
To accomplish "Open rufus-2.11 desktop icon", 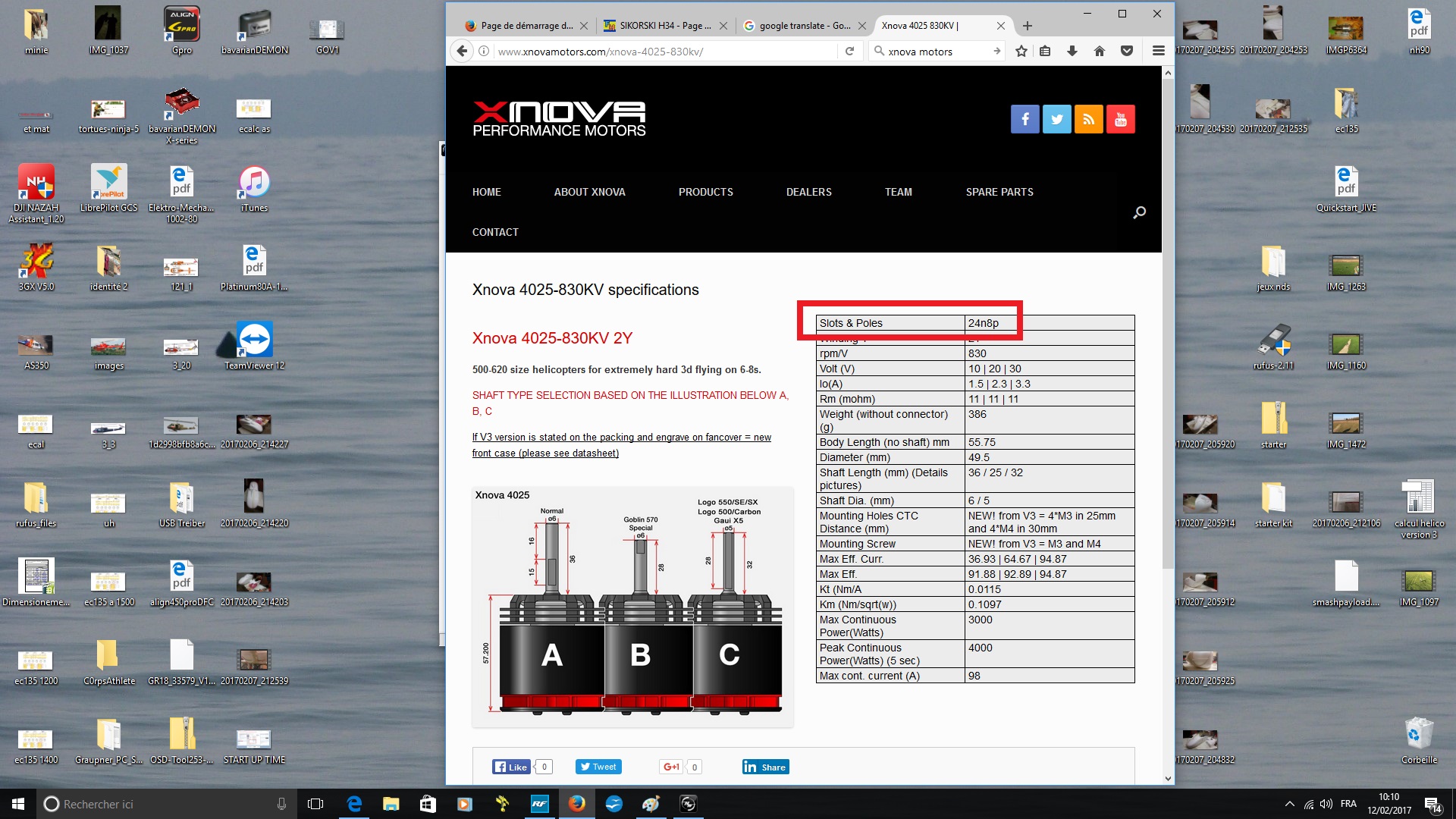I will [x=1273, y=346].
